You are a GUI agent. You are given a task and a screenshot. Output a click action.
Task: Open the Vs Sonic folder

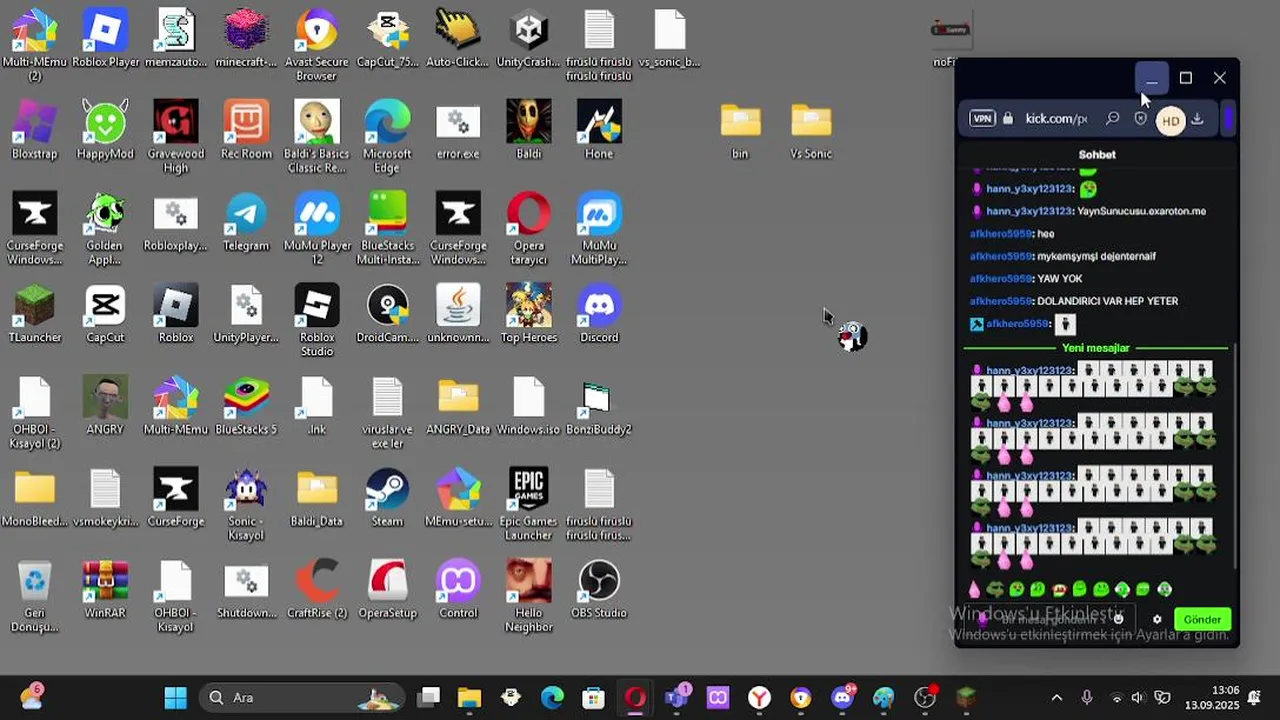coord(811,130)
